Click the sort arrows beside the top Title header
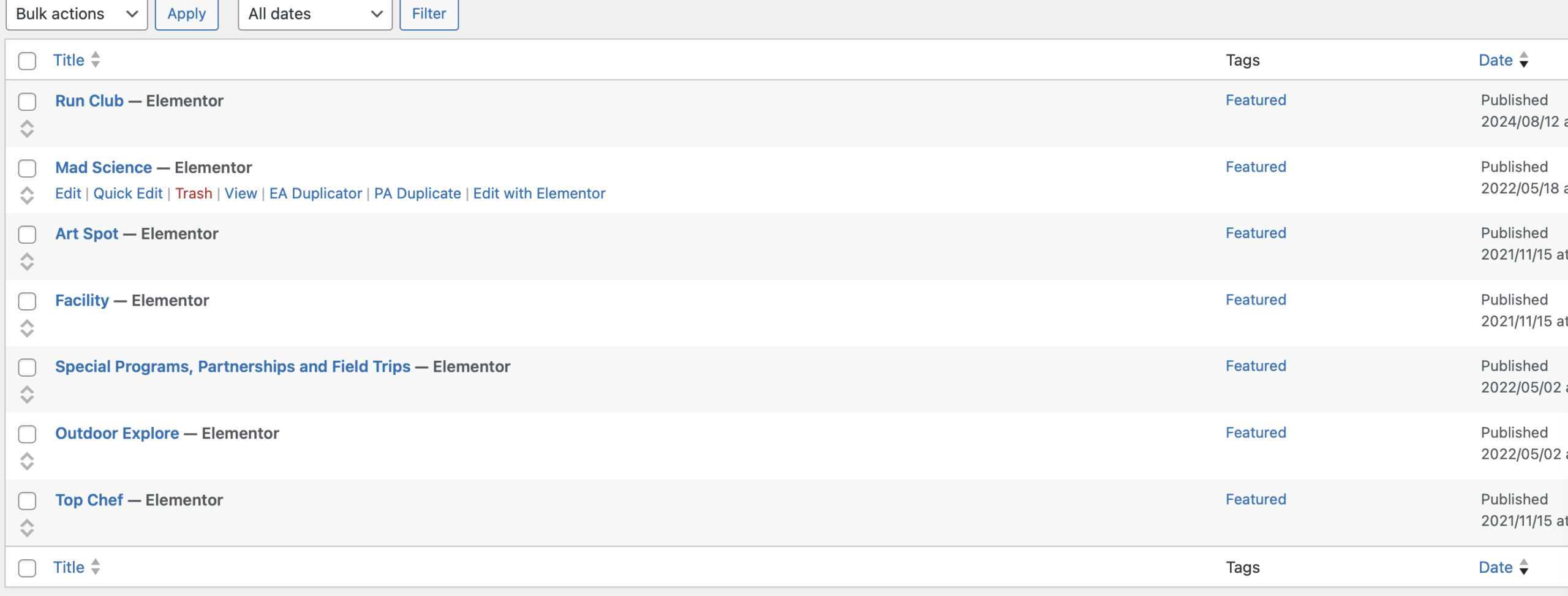 (96, 60)
